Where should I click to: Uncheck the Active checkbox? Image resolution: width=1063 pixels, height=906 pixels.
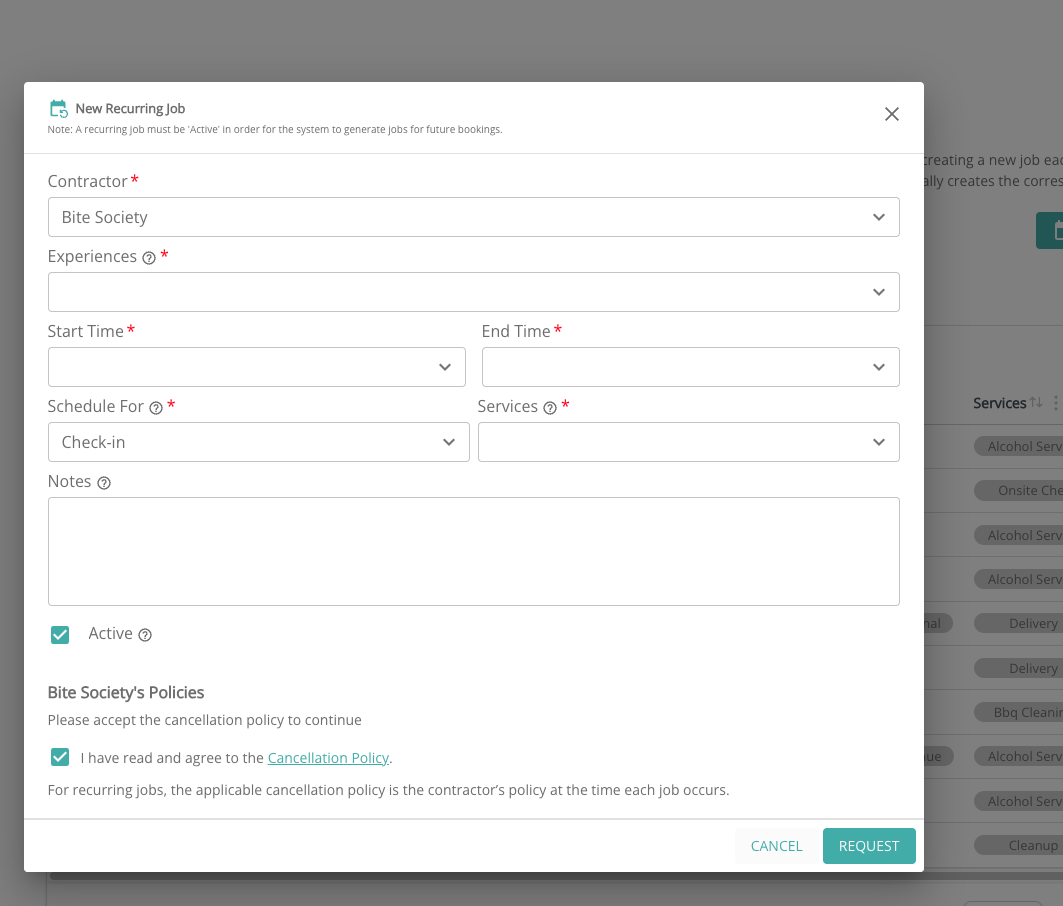coord(60,635)
